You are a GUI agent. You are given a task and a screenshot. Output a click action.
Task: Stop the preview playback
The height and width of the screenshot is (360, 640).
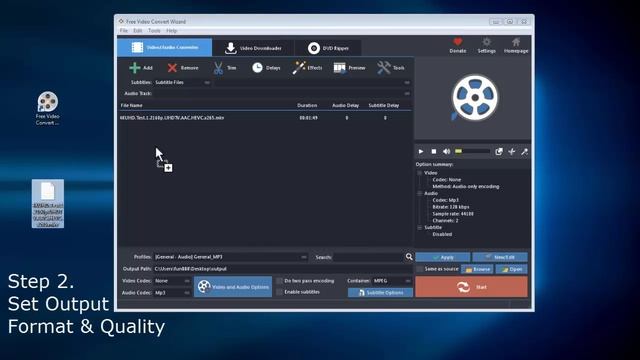click(x=434, y=151)
